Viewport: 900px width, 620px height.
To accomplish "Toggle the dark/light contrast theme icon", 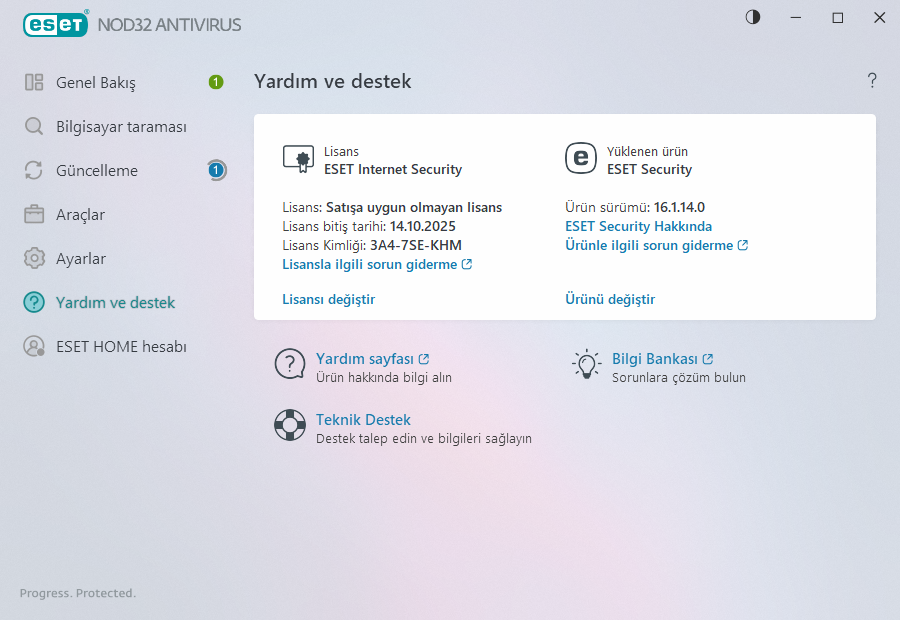I will 753,17.
